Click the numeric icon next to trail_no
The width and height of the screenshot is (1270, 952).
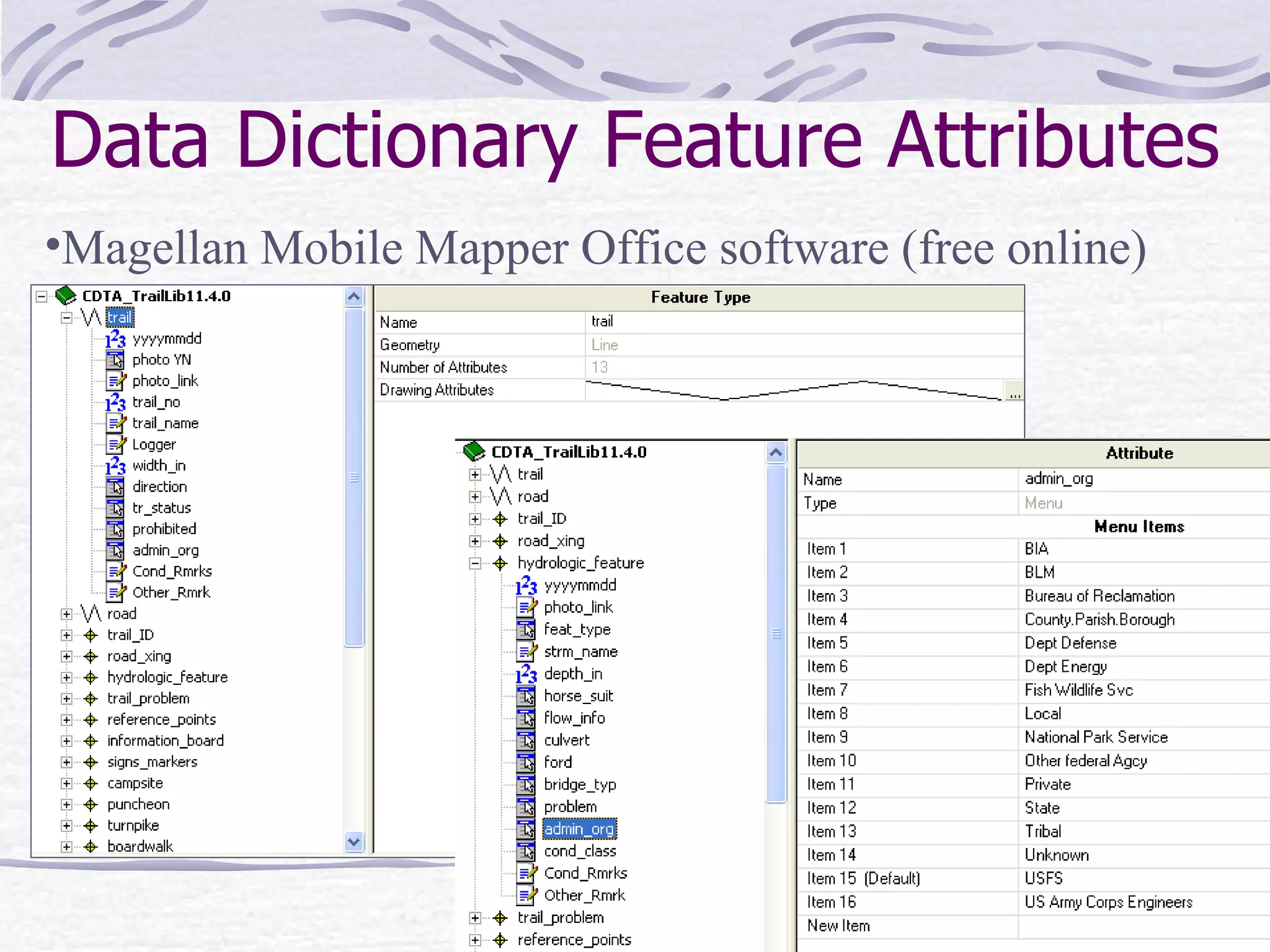coord(115,402)
